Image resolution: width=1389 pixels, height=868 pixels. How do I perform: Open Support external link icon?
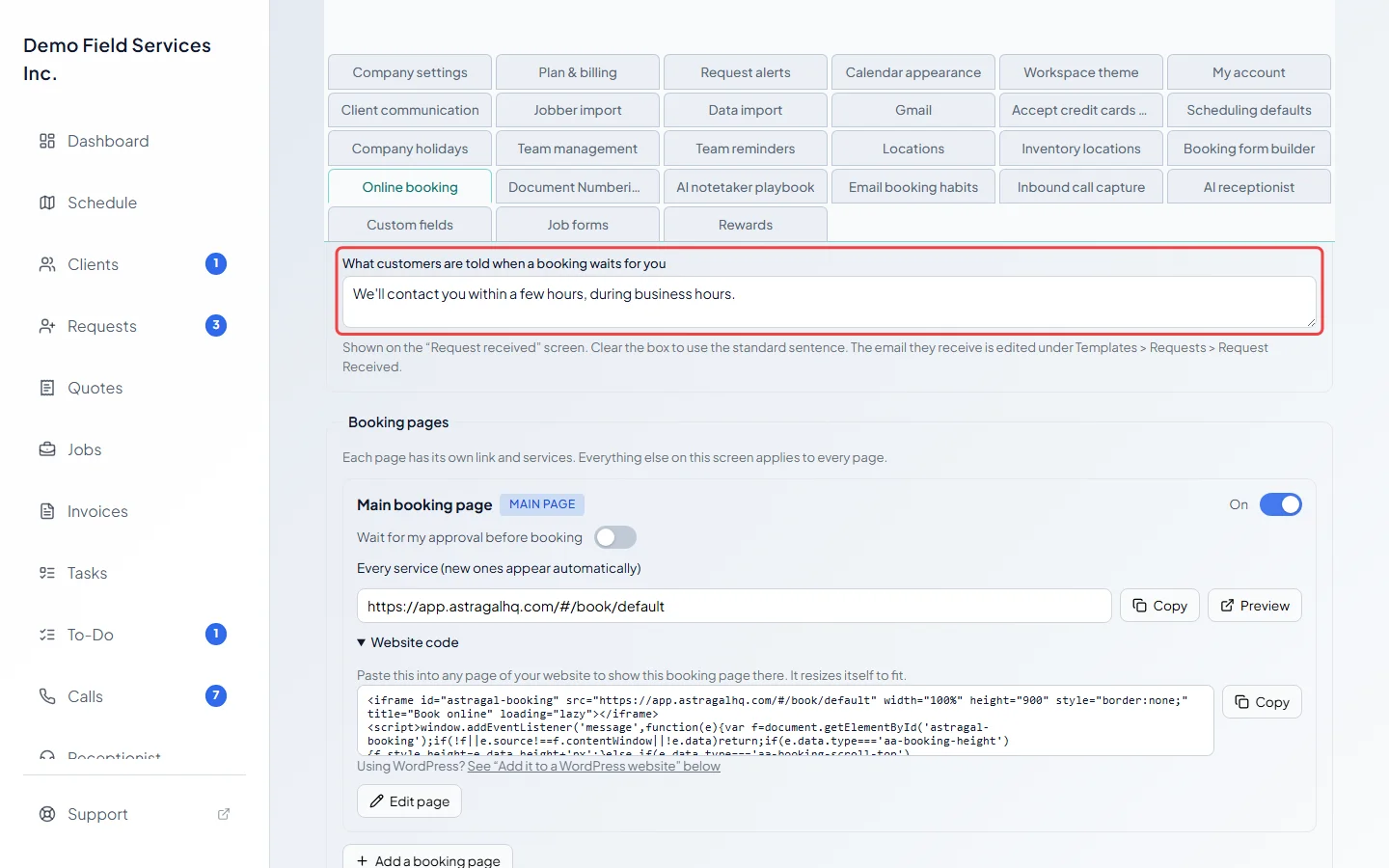pyautogui.click(x=224, y=814)
